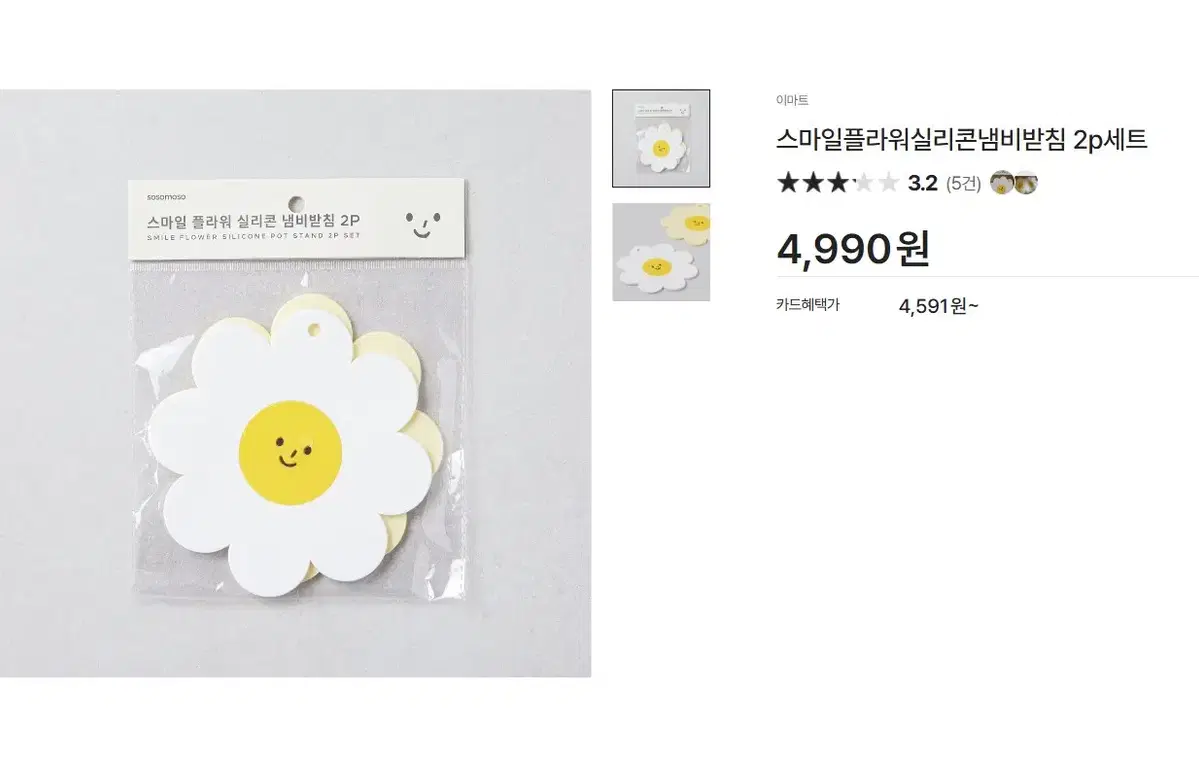Click the yellow smiling flower center
Image resolution: width=1199 pixels, height=761 pixels.
(290, 453)
